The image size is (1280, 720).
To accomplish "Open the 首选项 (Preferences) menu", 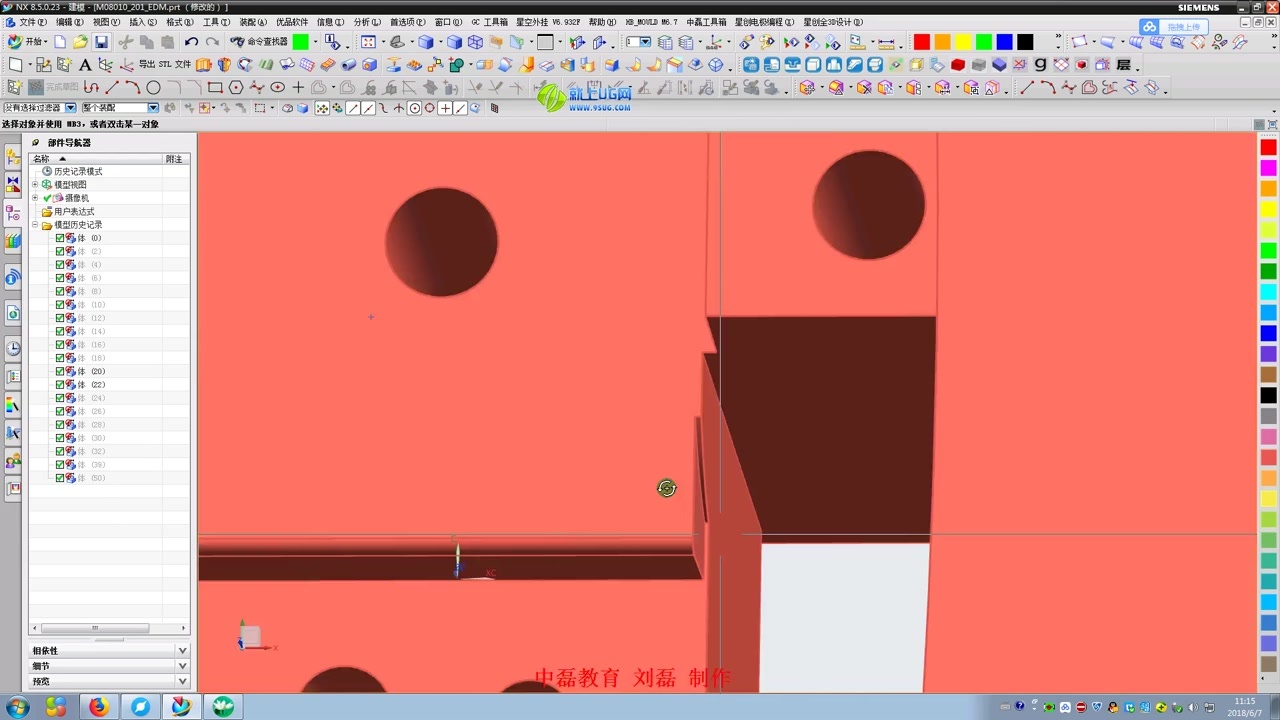I will pyautogui.click(x=407, y=22).
